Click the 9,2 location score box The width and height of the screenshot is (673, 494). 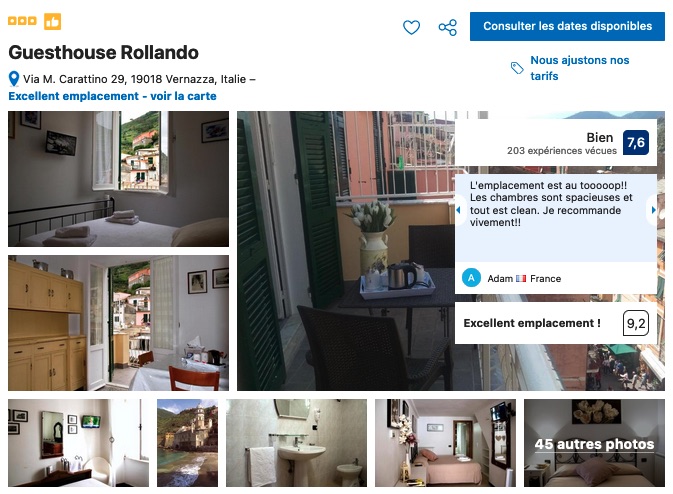[636, 323]
